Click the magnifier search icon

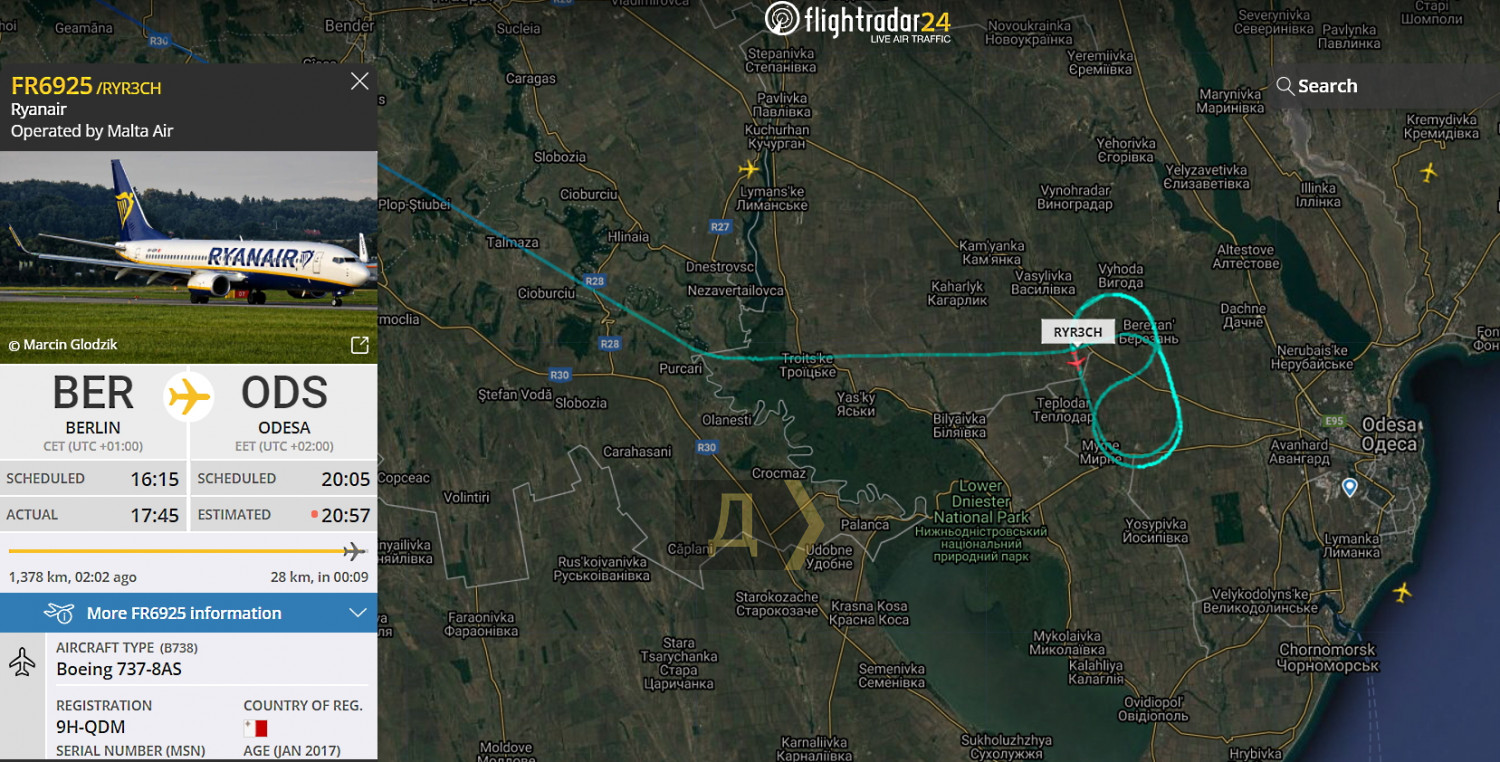1285,86
